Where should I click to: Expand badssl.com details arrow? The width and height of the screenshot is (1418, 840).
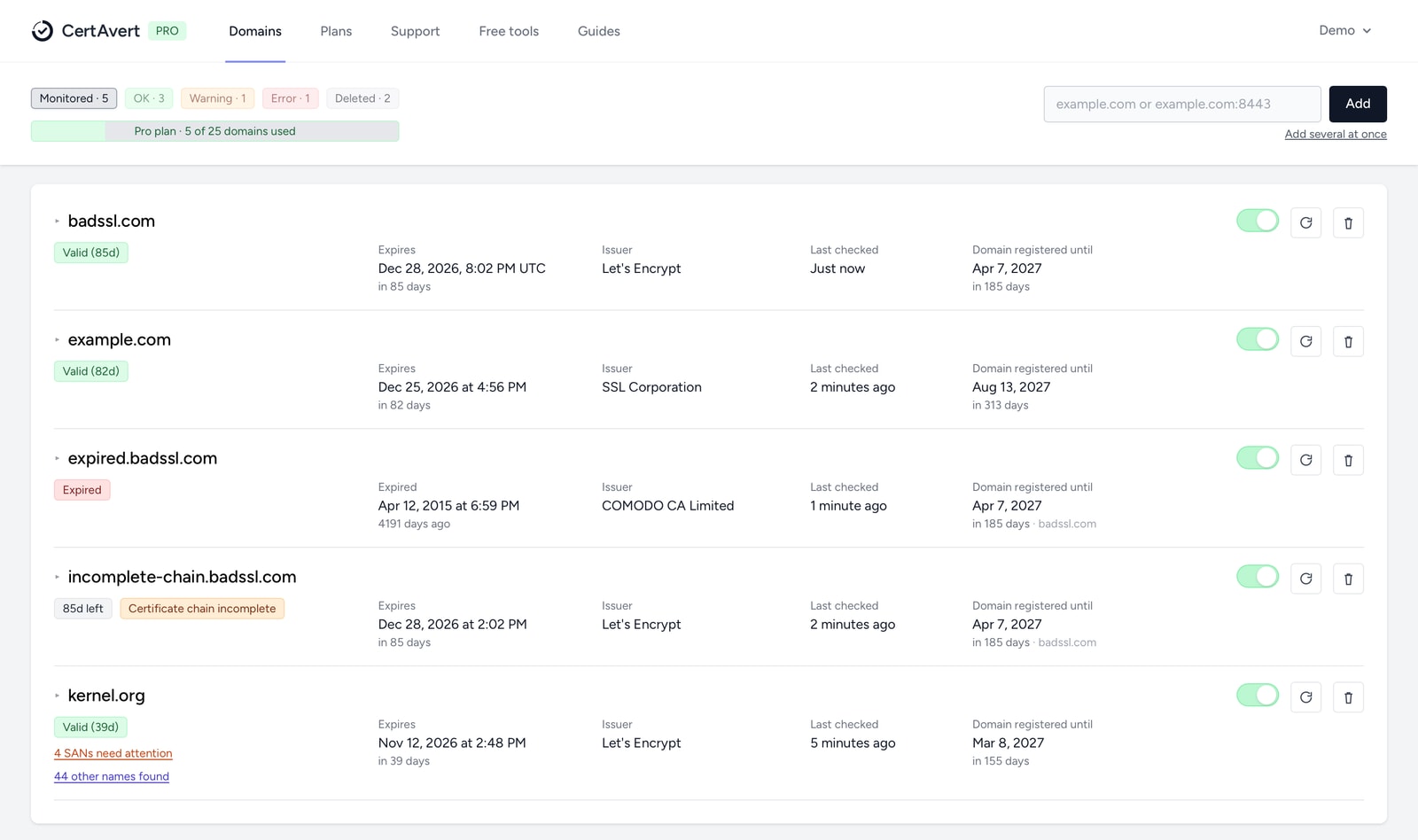tap(58, 222)
